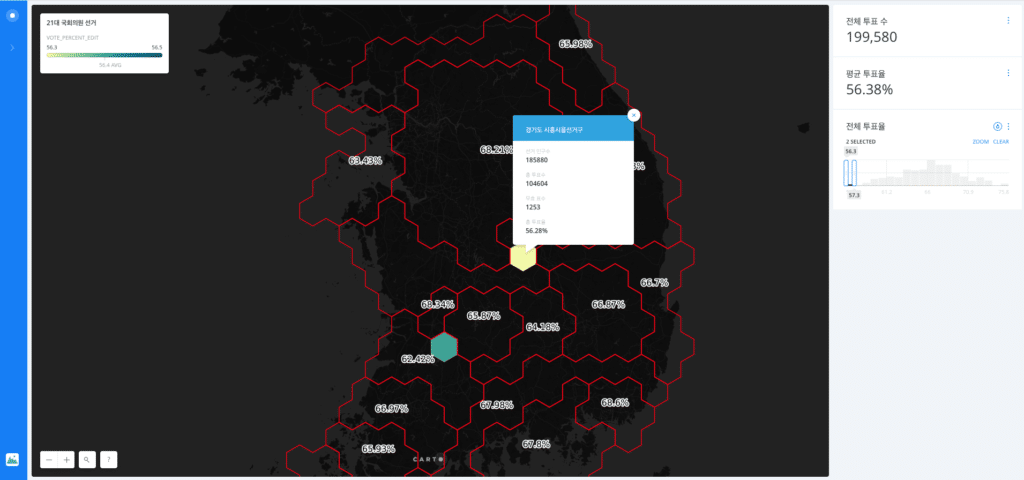The image size is (1024, 480).
Task: Click the 56.38% average turnout value
Action: (x=869, y=90)
